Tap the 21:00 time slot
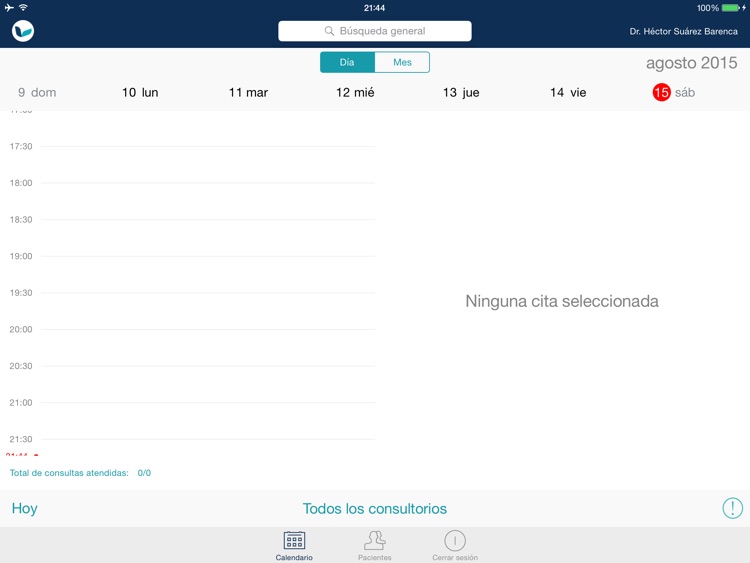 (192, 402)
